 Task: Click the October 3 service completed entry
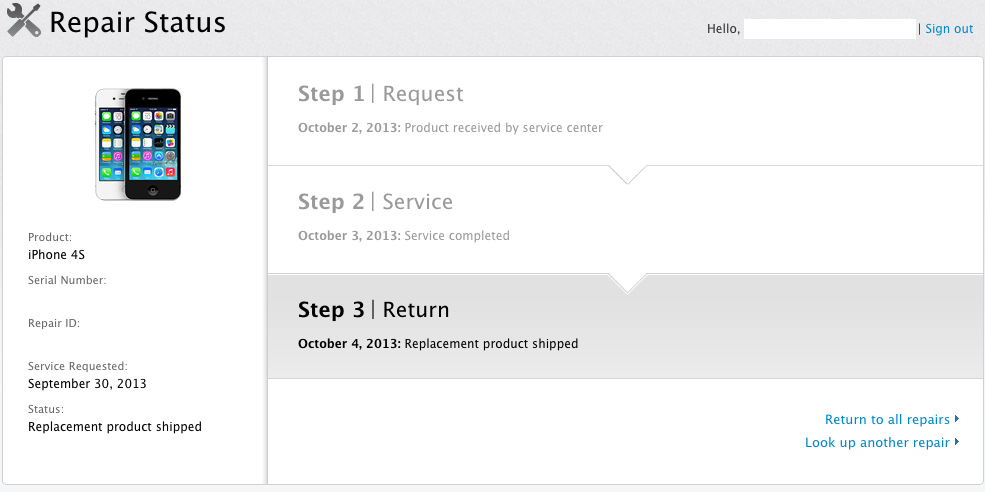(404, 236)
